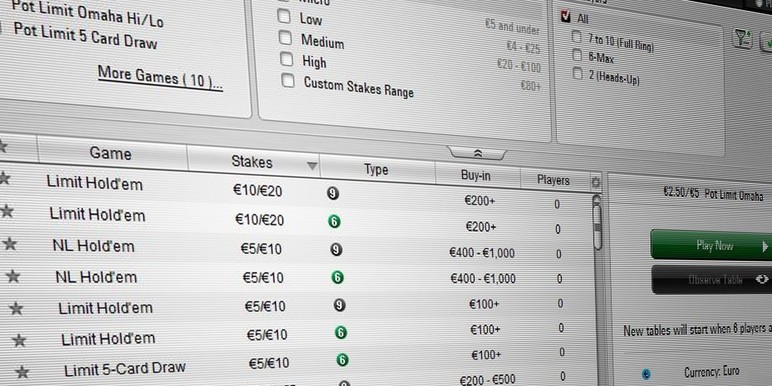Check the 7 to 10 (Full Ring) checkbox
Image resolution: width=772 pixels, height=386 pixels.
pos(576,36)
